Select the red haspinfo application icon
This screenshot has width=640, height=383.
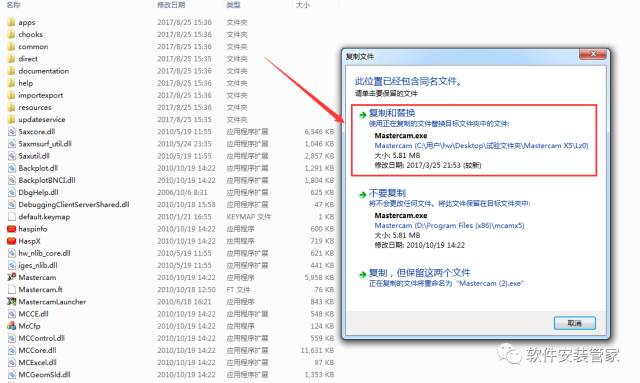tap(11, 229)
